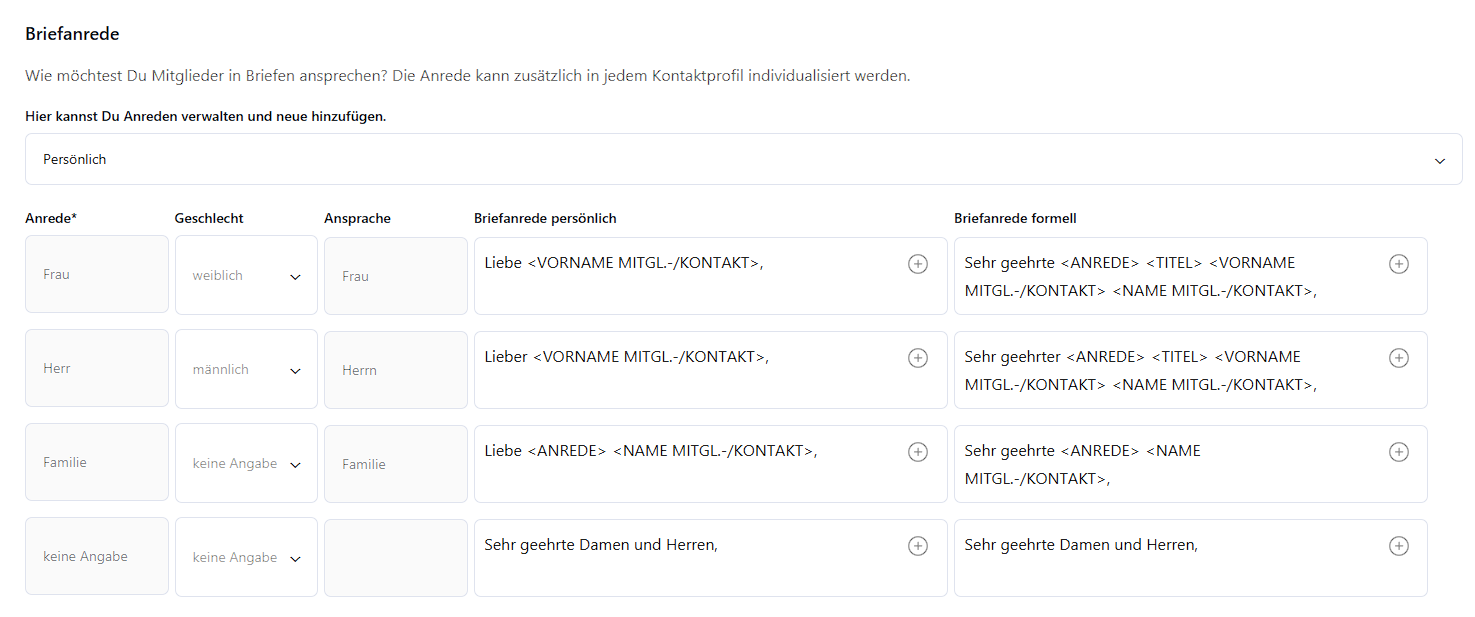
Task: Click the Ansprache field containing 'Familie'
Action: (x=396, y=464)
